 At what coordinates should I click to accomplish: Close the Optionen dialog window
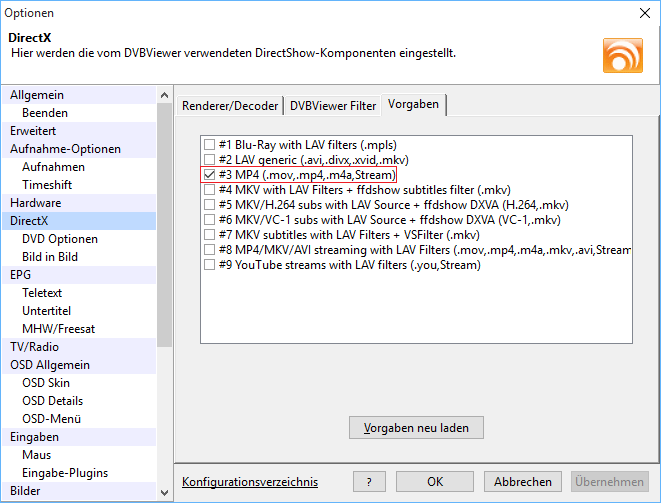click(640, 13)
